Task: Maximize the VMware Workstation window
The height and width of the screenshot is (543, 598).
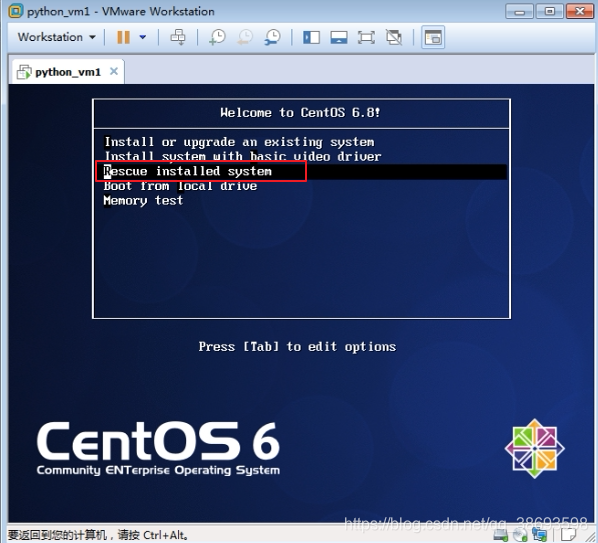Action: click(x=550, y=11)
